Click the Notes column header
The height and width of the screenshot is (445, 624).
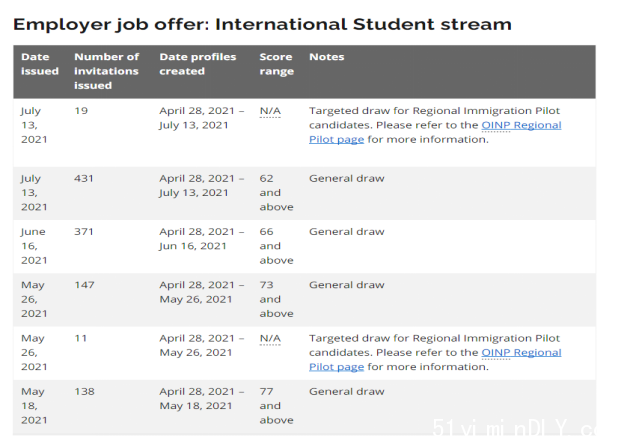point(327,57)
